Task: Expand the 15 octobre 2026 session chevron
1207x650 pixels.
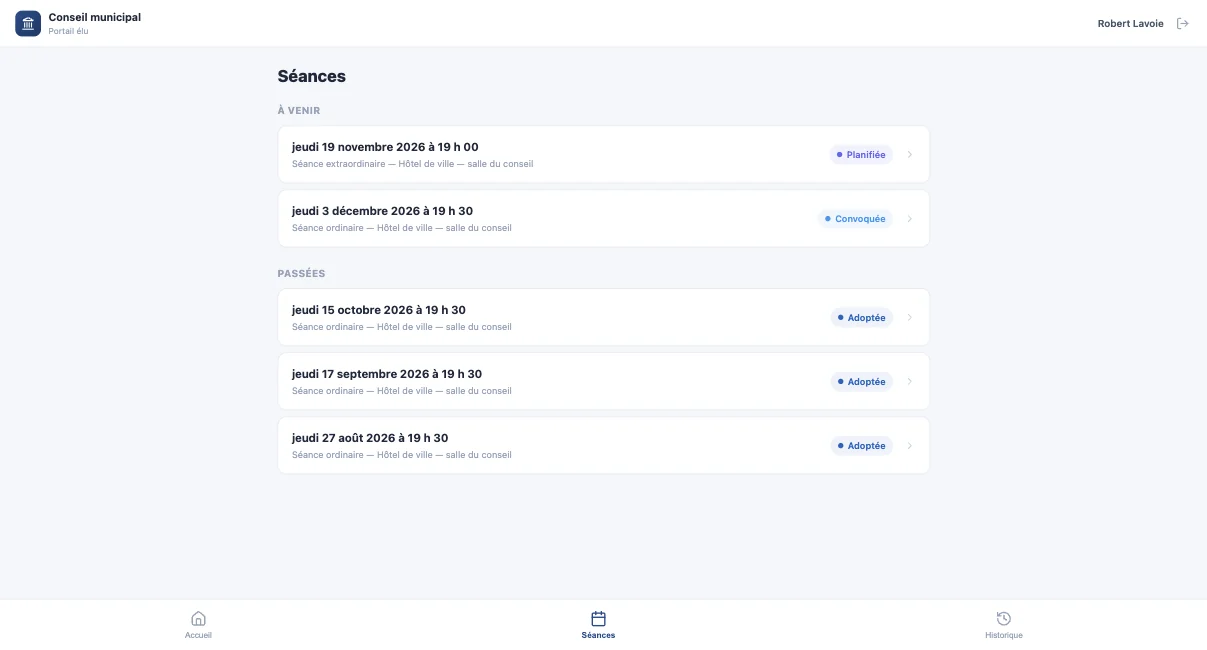Action: pyautogui.click(x=910, y=318)
